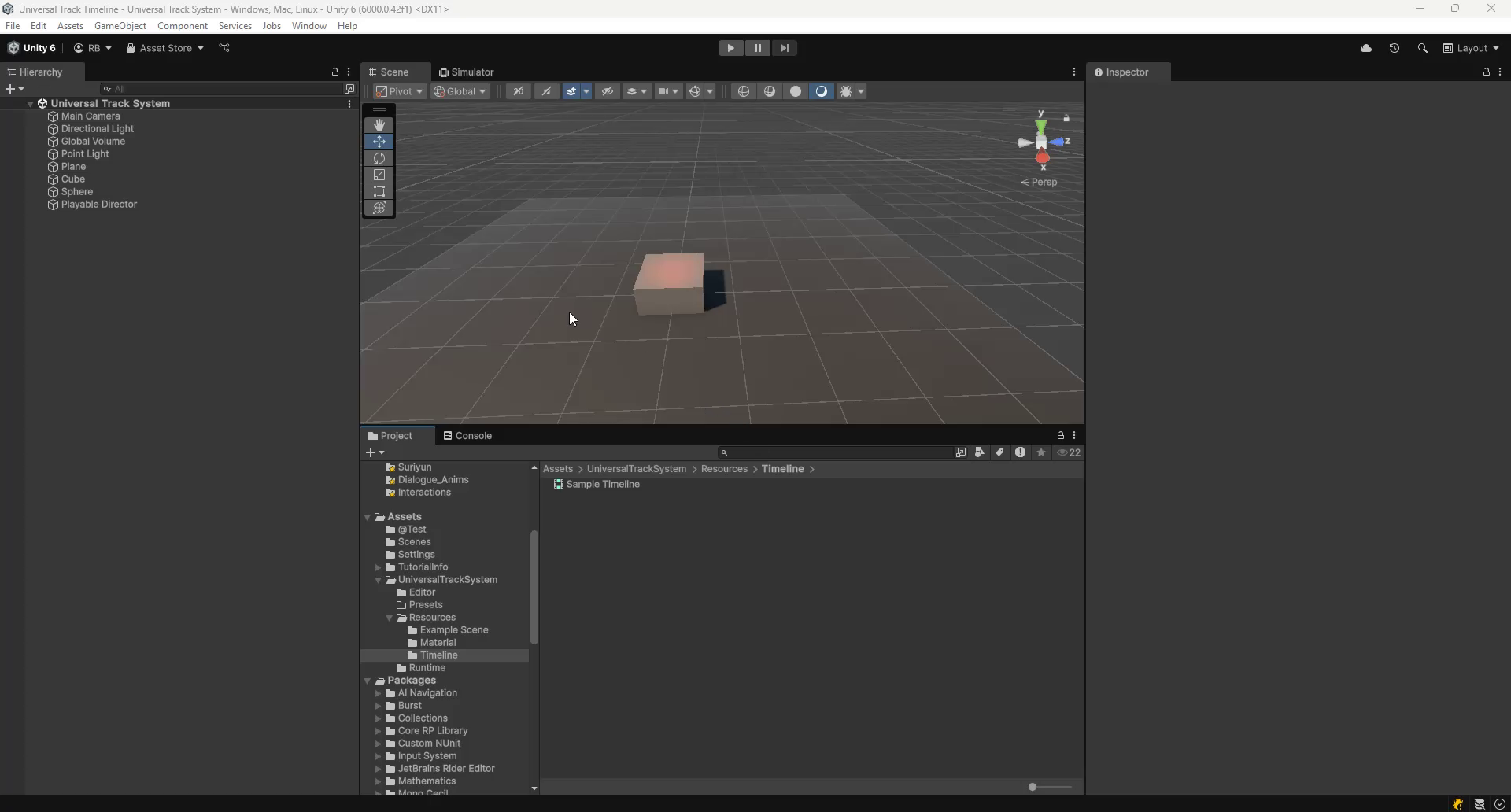1511x812 pixels.
Task: Click the Play button
Action: click(731, 48)
